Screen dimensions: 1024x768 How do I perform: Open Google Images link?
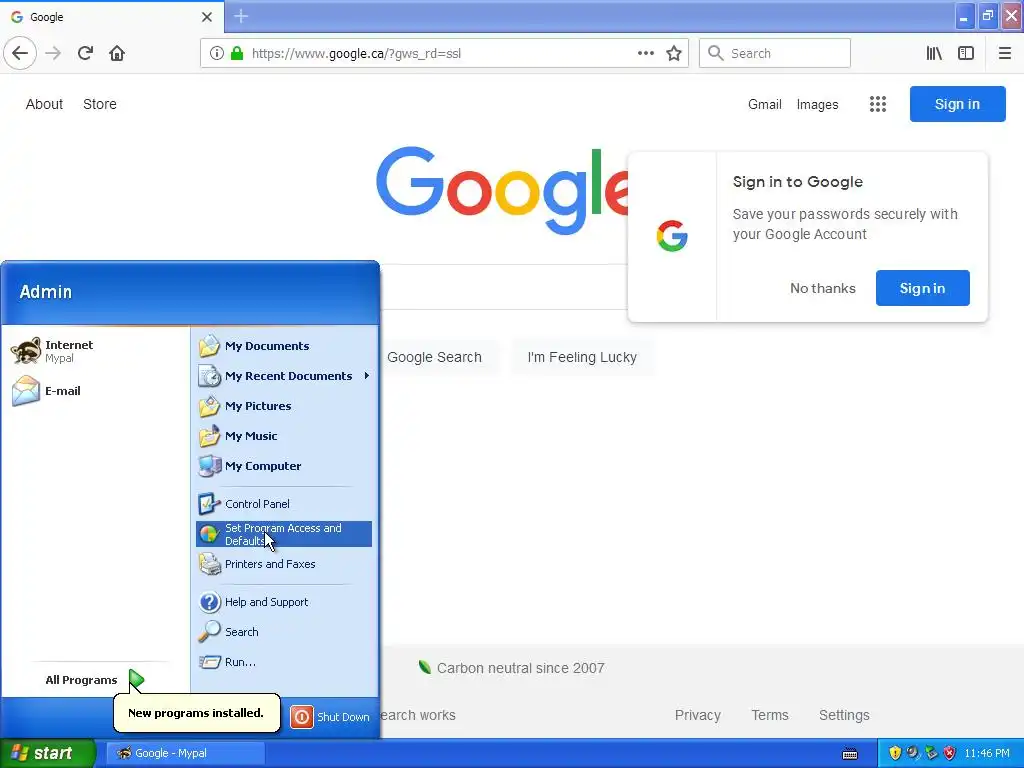pos(817,104)
